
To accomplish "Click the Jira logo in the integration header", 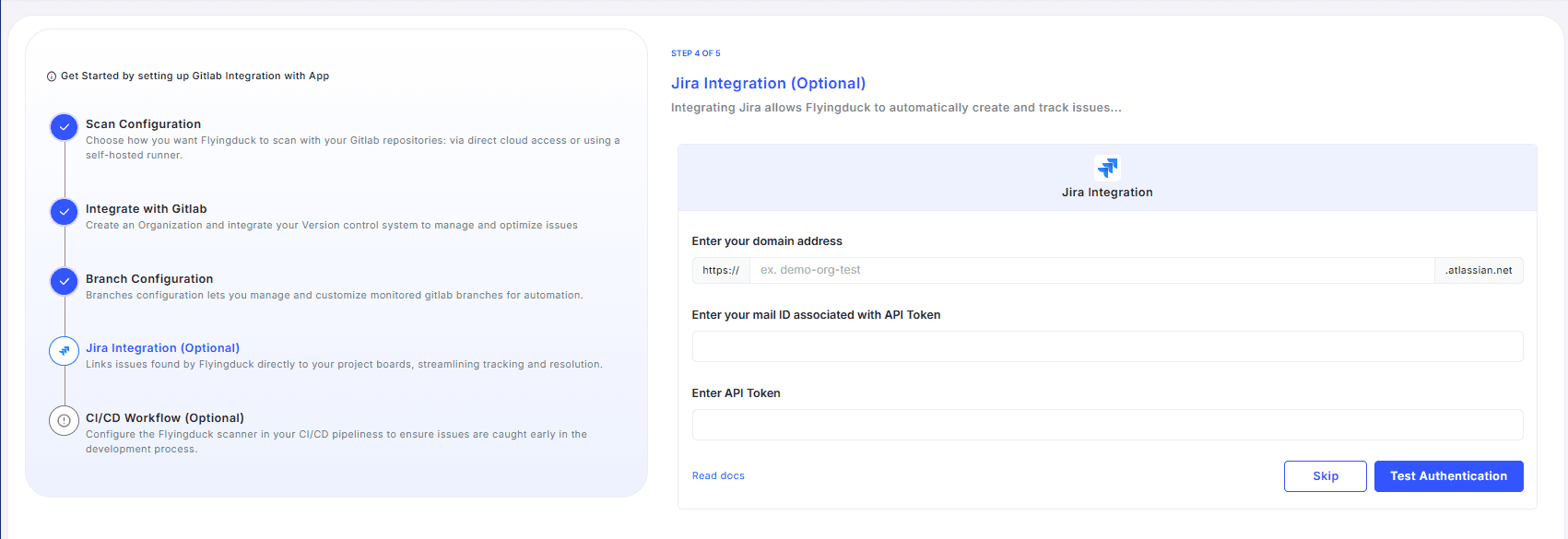I will 1107,168.
